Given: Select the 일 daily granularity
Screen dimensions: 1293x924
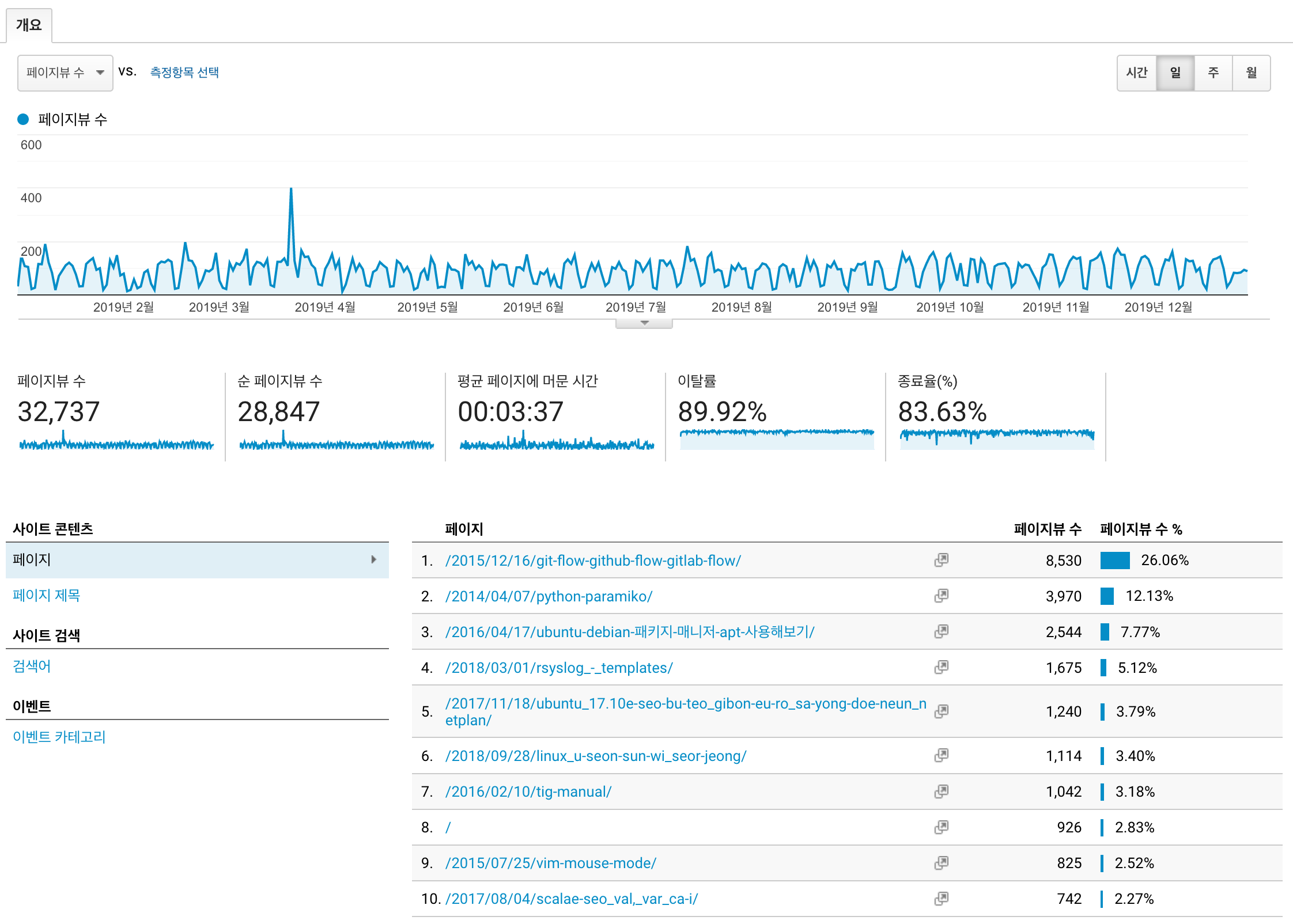Looking at the screenshot, I should coord(1175,73).
